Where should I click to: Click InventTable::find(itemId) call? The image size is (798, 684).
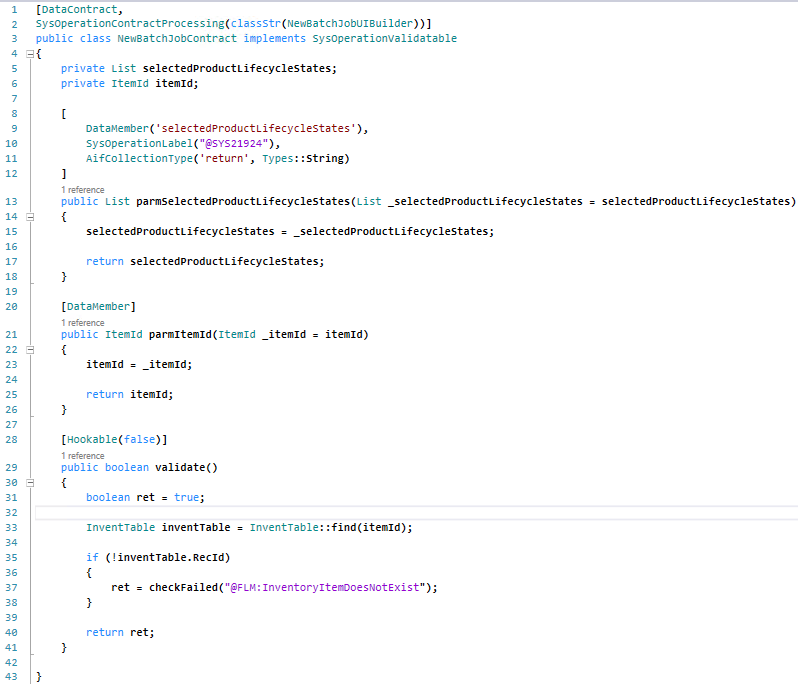(328, 527)
